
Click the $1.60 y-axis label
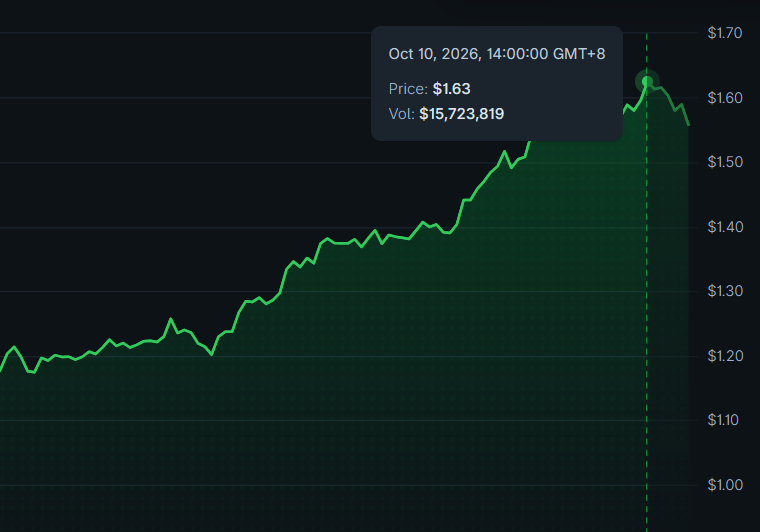[725, 98]
